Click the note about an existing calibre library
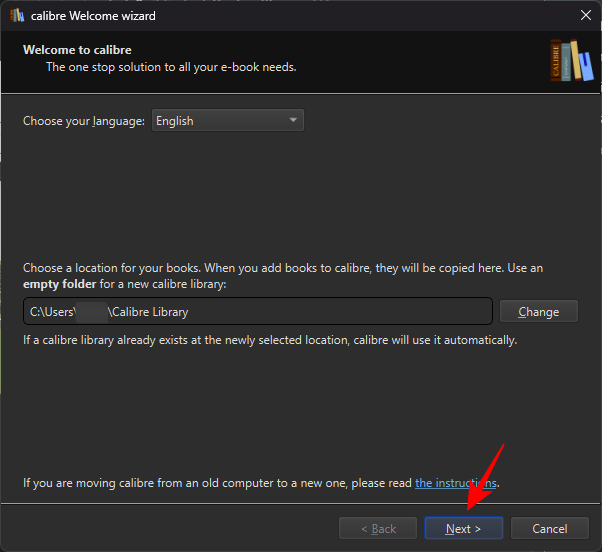This screenshot has width=602, height=552. point(270,340)
